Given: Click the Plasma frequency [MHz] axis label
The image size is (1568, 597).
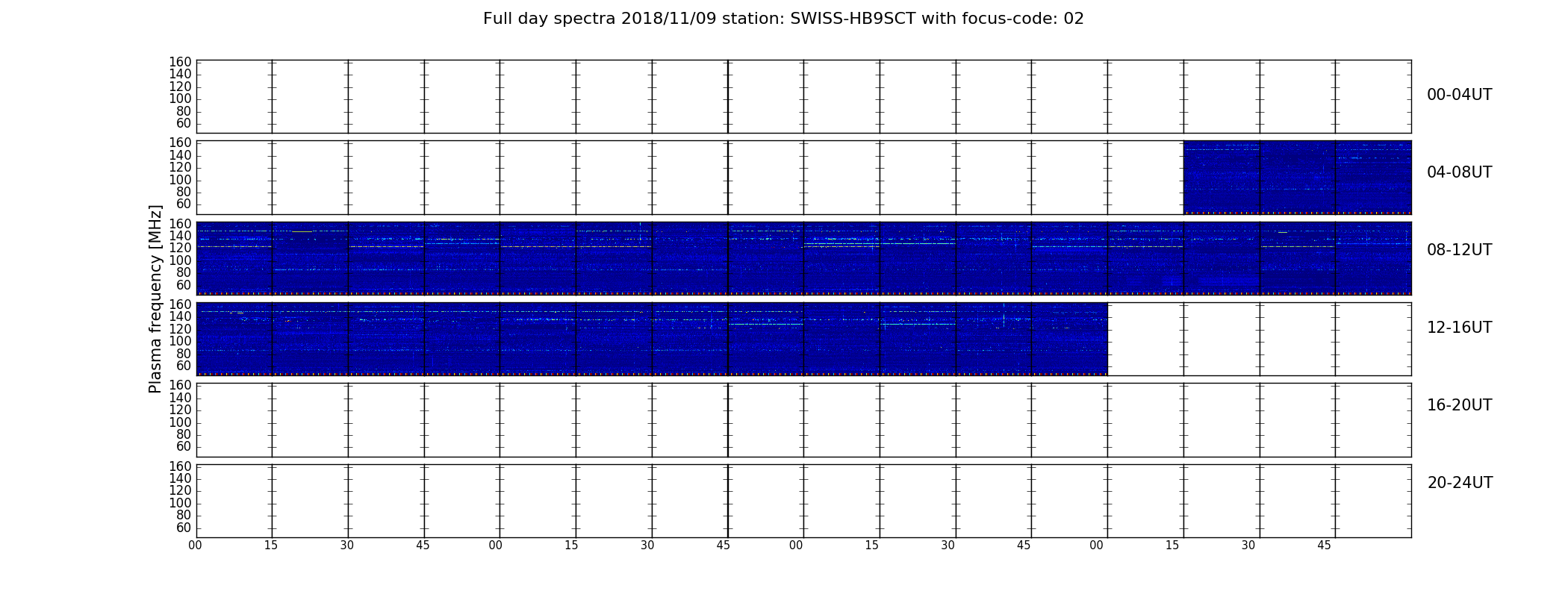Looking at the screenshot, I should [155, 298].
